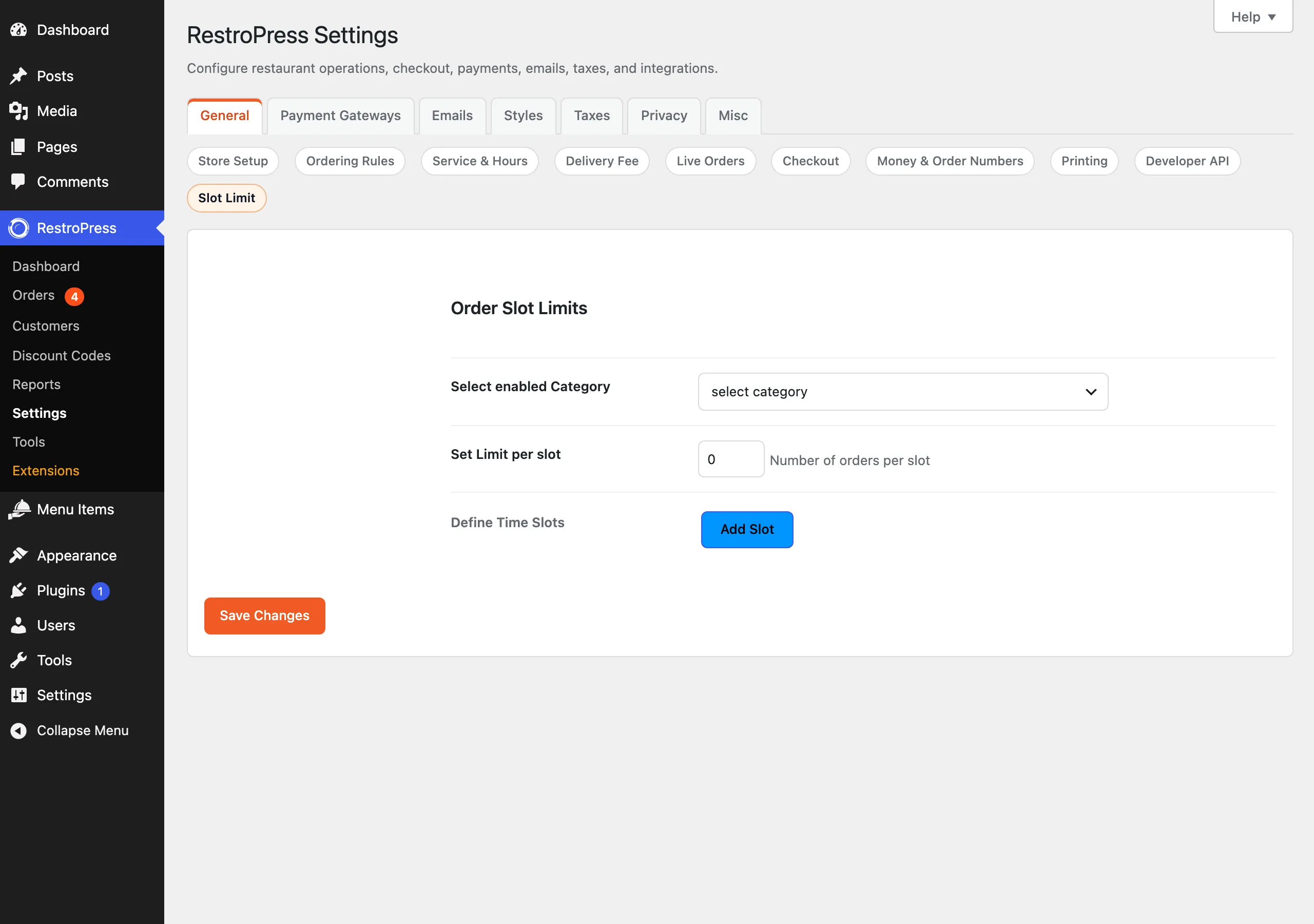Open the Taxes tab

[x=592, y=115]
